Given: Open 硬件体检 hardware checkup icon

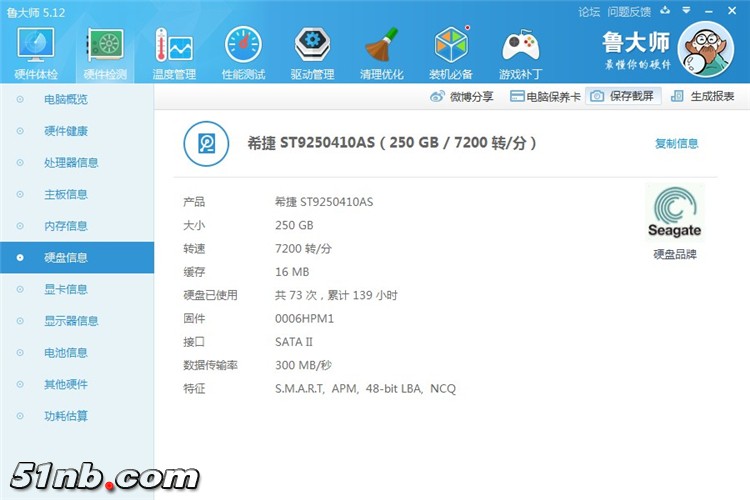Looking at the screenshot, I should click(36, 53).
